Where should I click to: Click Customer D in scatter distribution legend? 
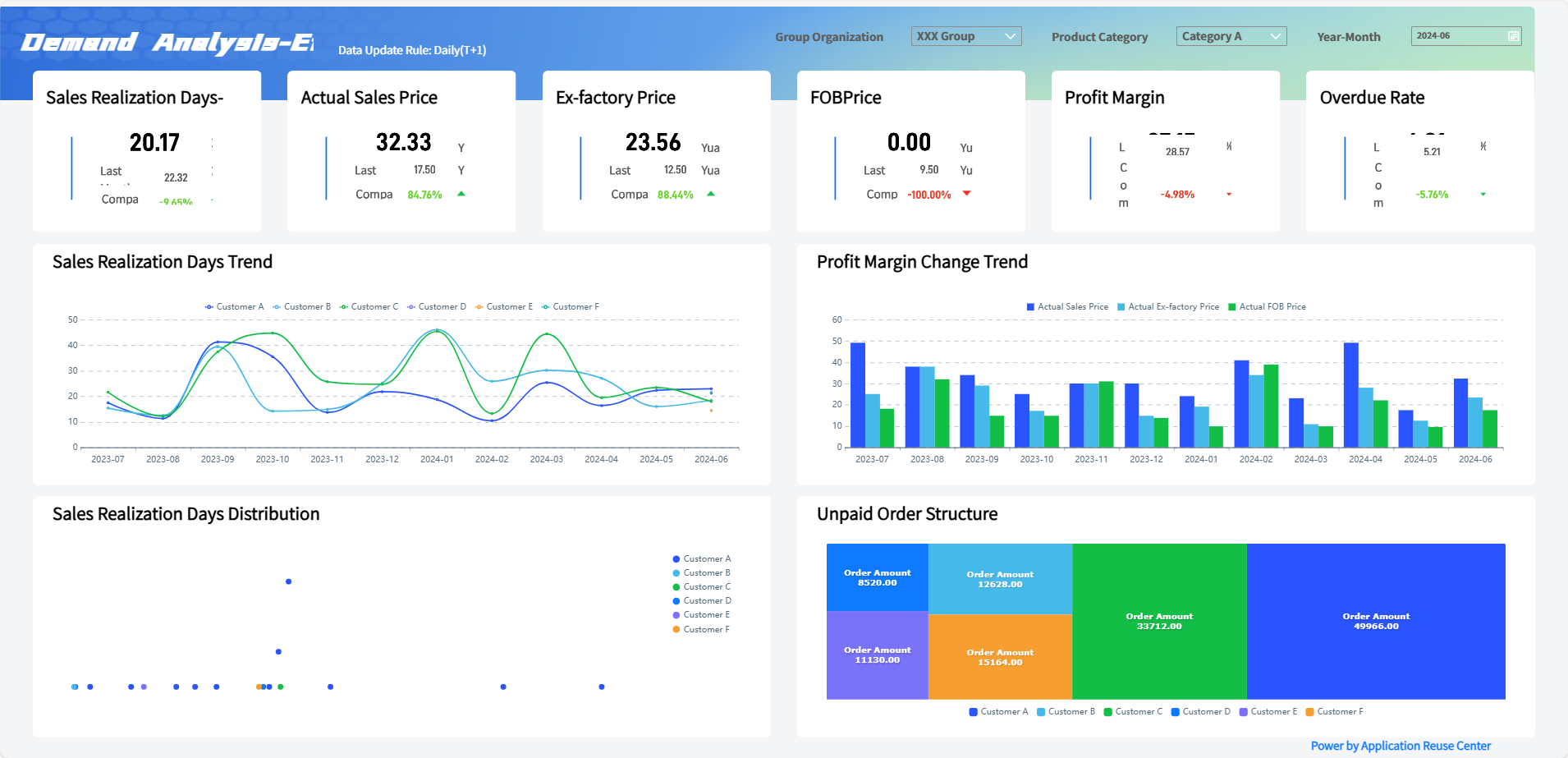pyautogui.click(x=701, y=601)
